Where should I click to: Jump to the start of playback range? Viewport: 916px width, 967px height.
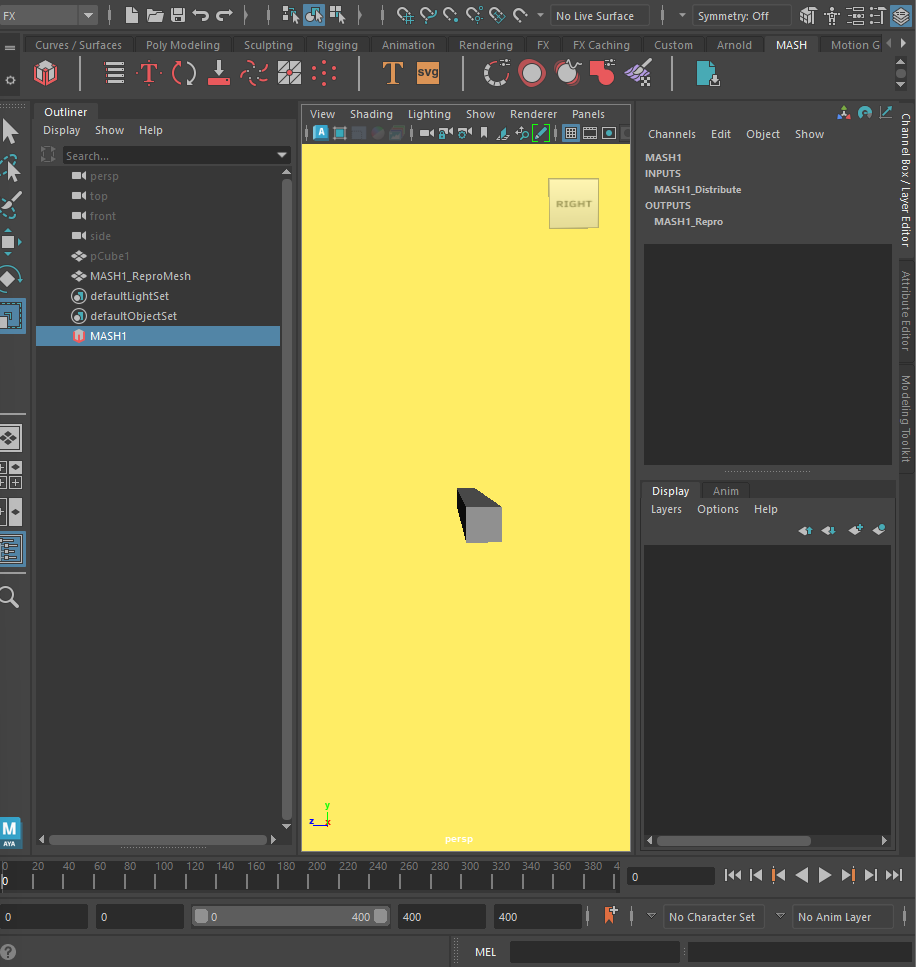[x=733, y=875]
